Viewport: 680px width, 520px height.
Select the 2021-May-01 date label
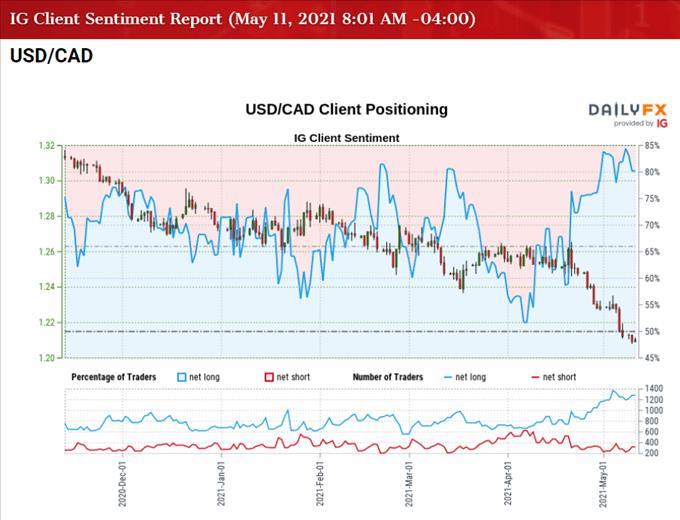pos(601,485)
